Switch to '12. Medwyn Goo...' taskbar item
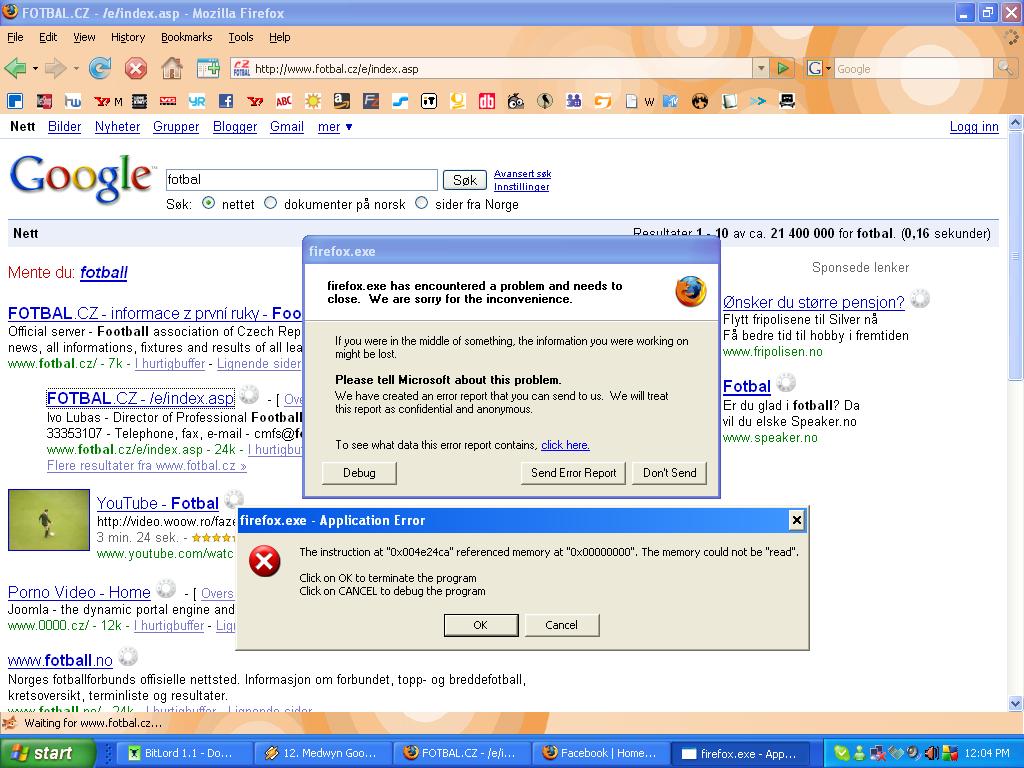The height and width of the screenshot is (768, 1024). [325, 753]
